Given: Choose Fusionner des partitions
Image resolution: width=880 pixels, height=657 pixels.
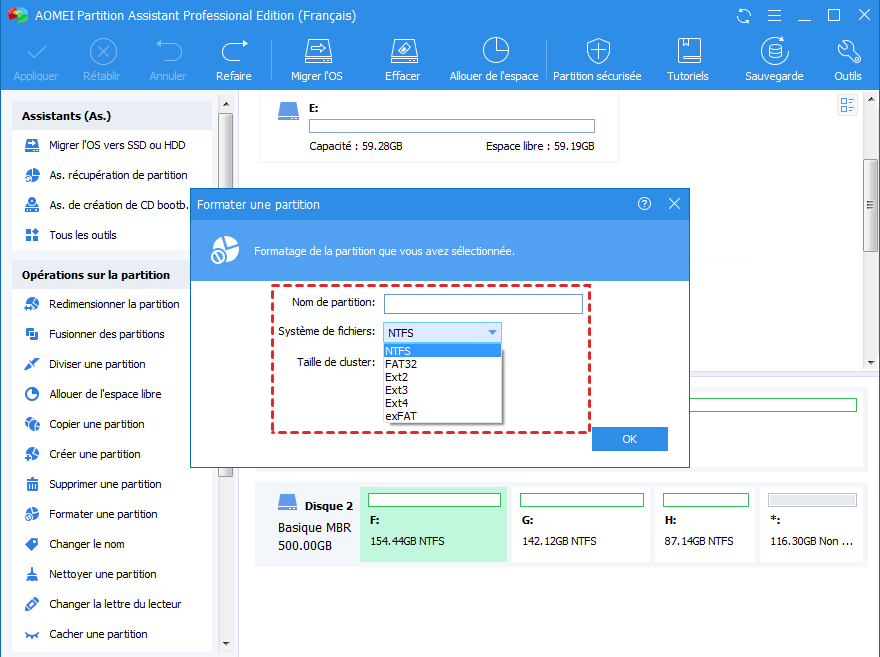Looking at the screenshot, I should pos(107,334).
